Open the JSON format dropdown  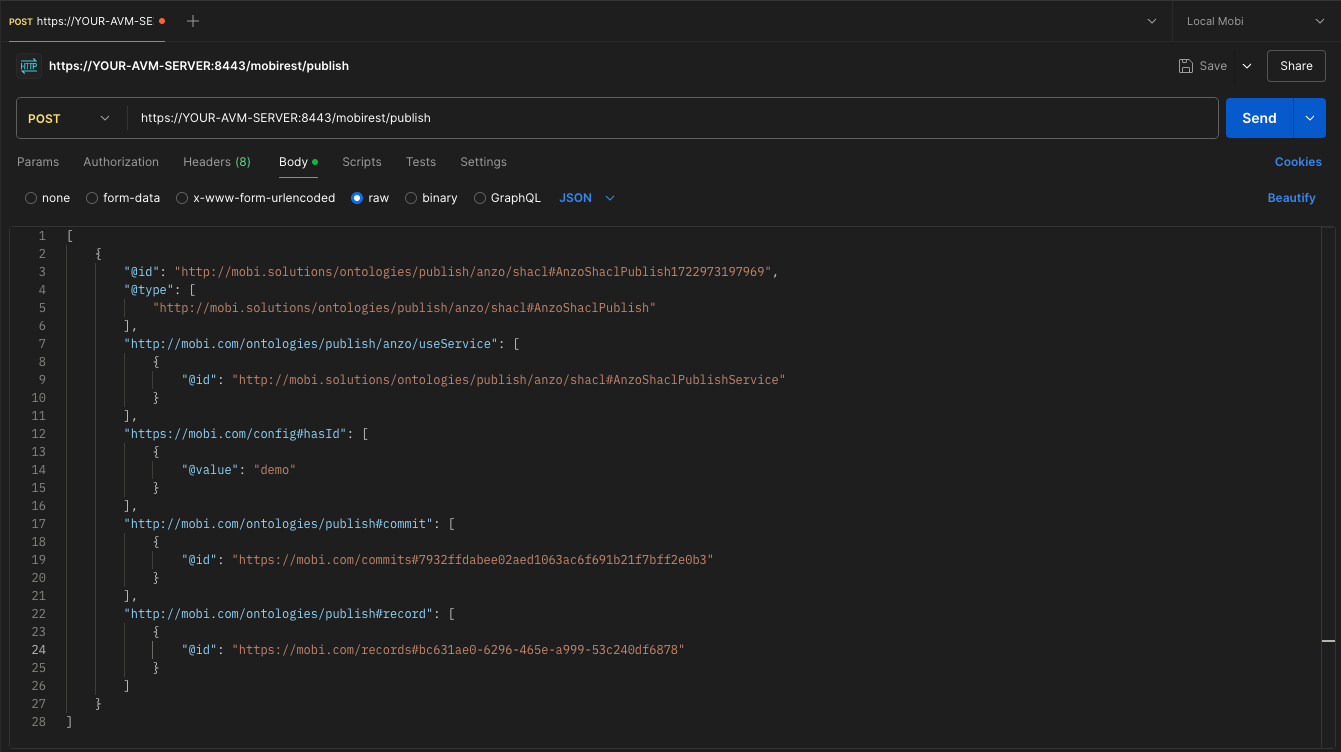[x=587, y=198]
